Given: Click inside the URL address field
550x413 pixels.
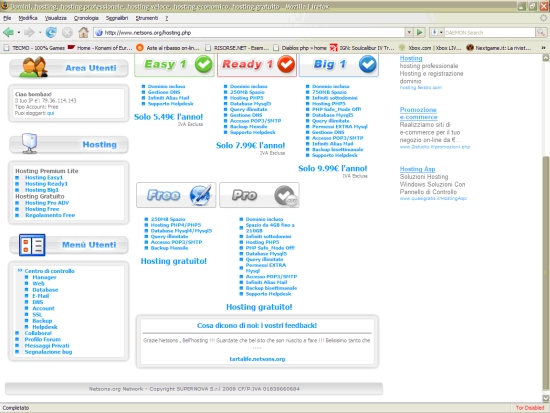Looking at the screenshot, I should (249, 33).
